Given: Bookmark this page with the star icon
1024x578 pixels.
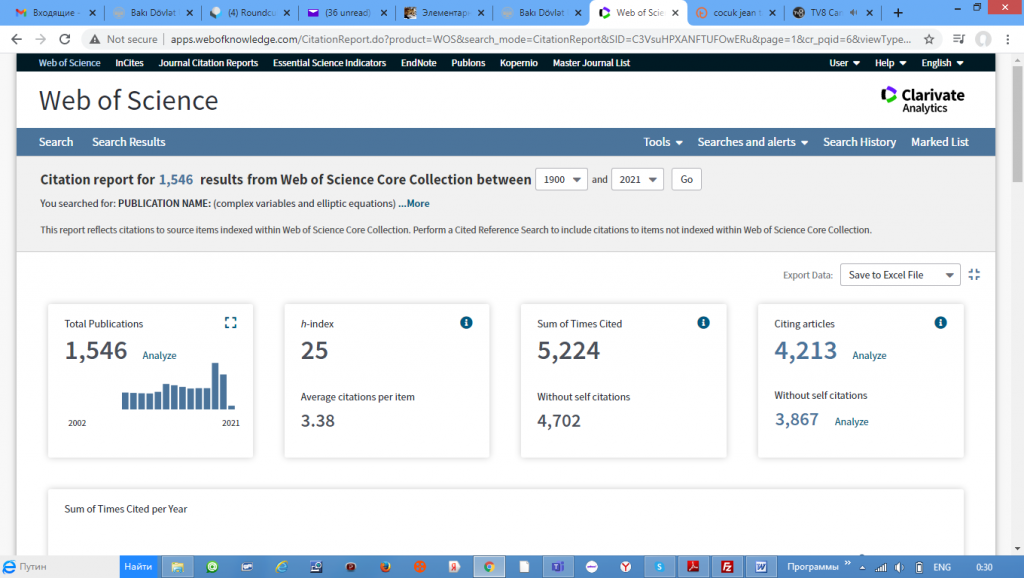Looking at the screenshot, I should point(929,39).
